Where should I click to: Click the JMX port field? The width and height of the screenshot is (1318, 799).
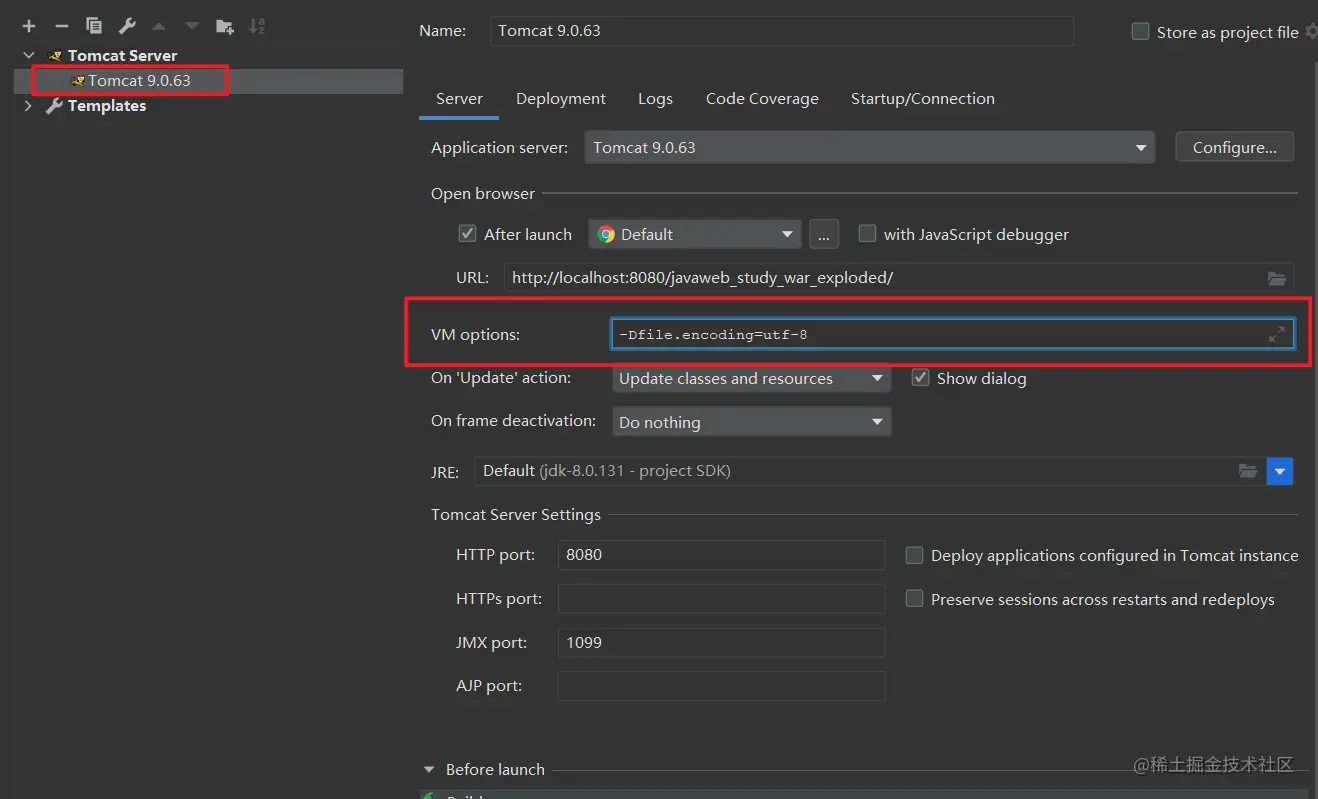tap(721, 643)
